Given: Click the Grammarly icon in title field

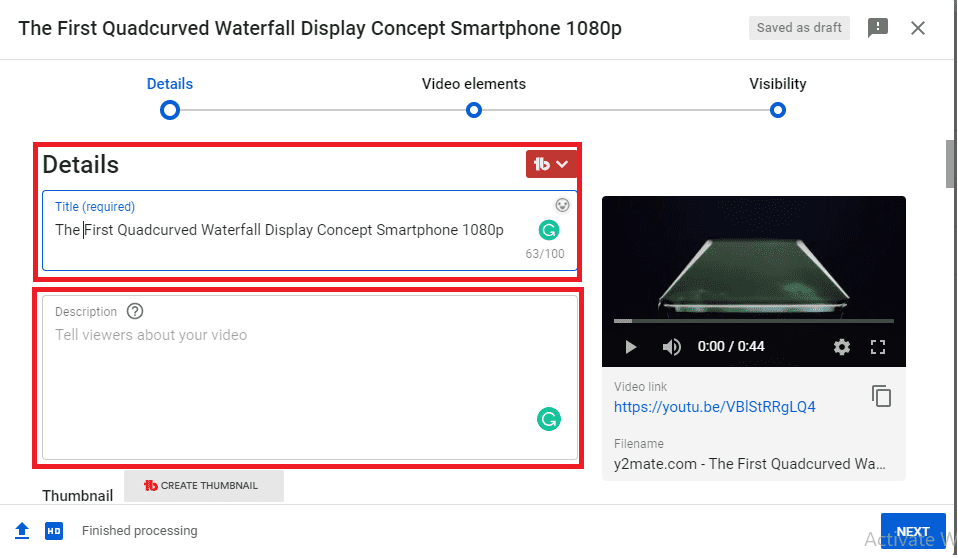Looking at the screenshot, I should [x=548, y=230].
